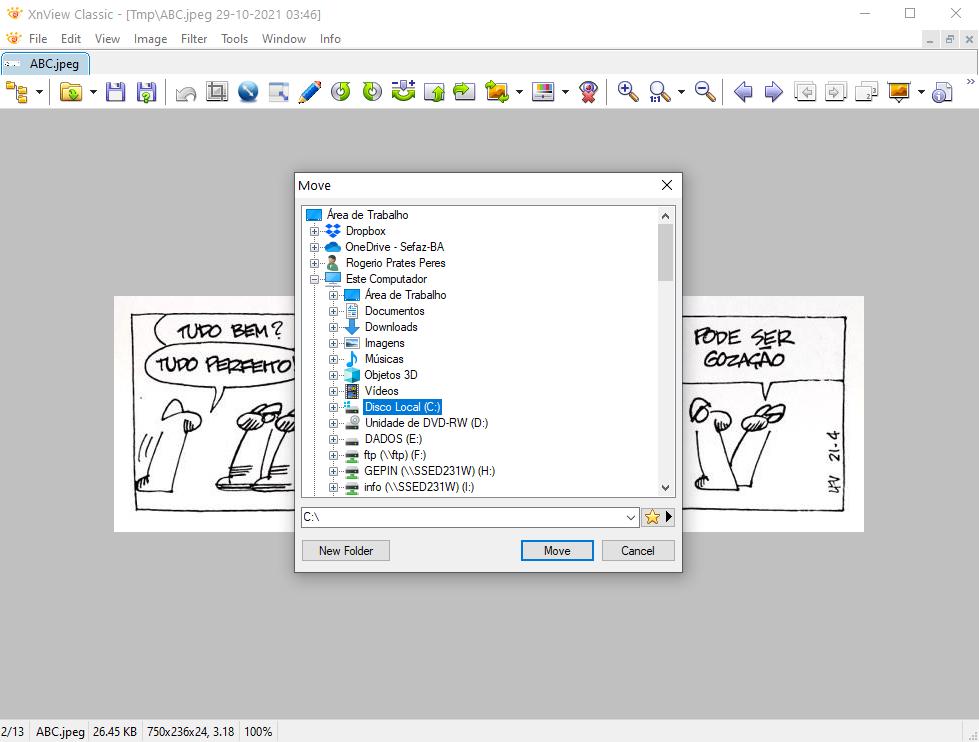This screenshot has height=742, width=979.
Task: Set zoom to 1:1 magnifier
Action: click(659, 92)
